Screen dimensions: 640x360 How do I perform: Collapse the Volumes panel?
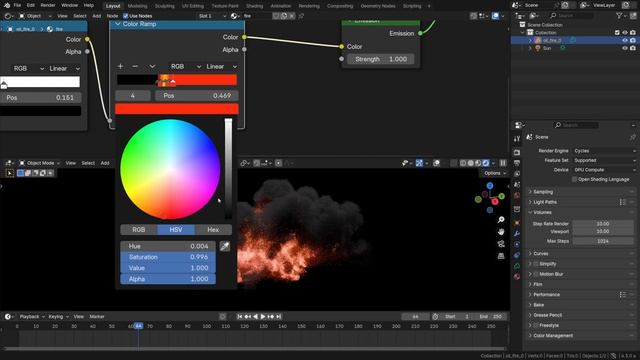click(542, 212)
